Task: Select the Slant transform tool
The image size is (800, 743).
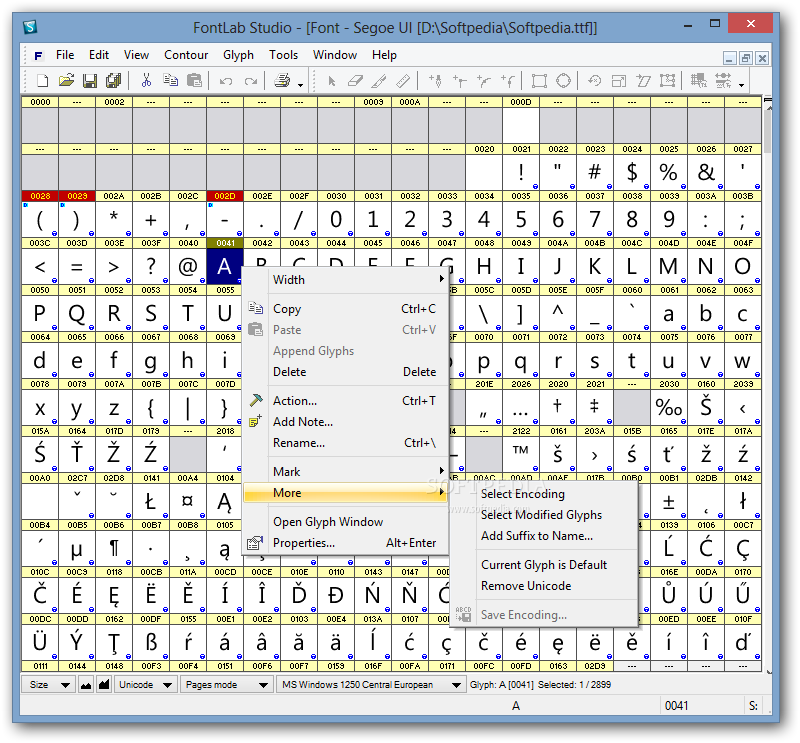Action: (643, 81)
